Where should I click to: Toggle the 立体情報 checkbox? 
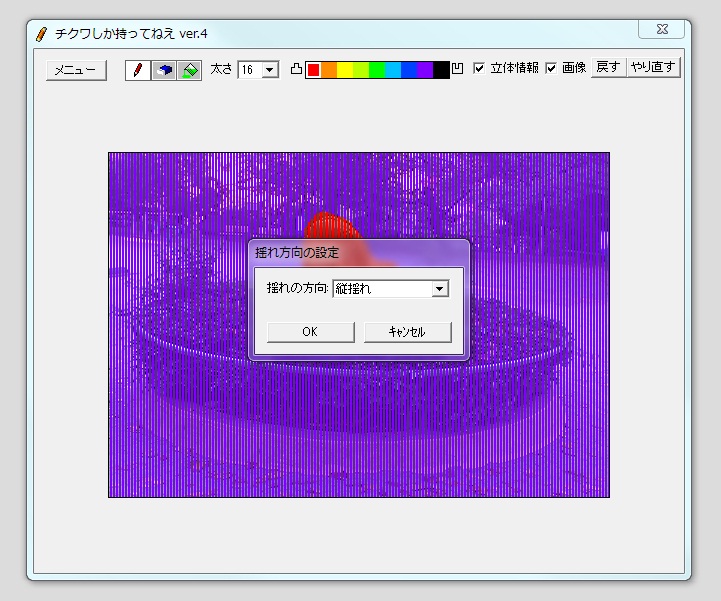(x=479, y=69)
